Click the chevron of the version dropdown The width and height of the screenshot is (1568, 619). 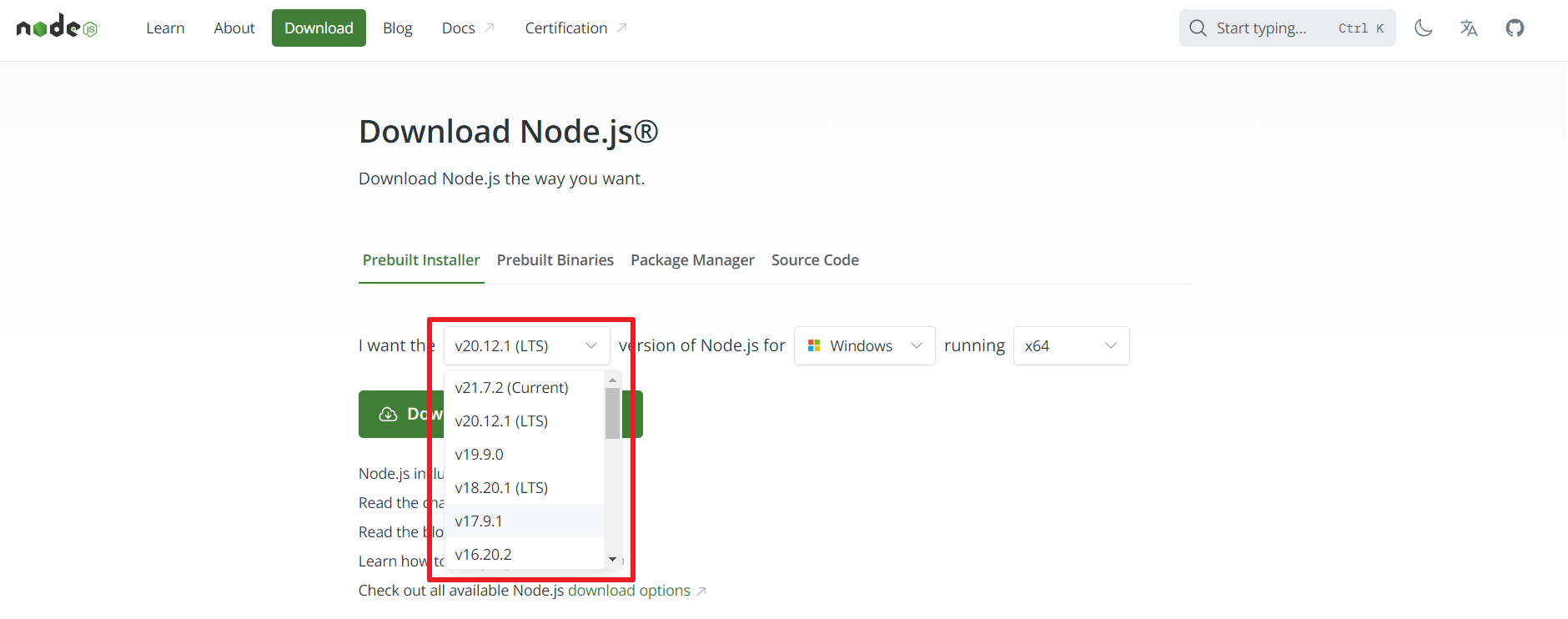click(x=591, y=345)
